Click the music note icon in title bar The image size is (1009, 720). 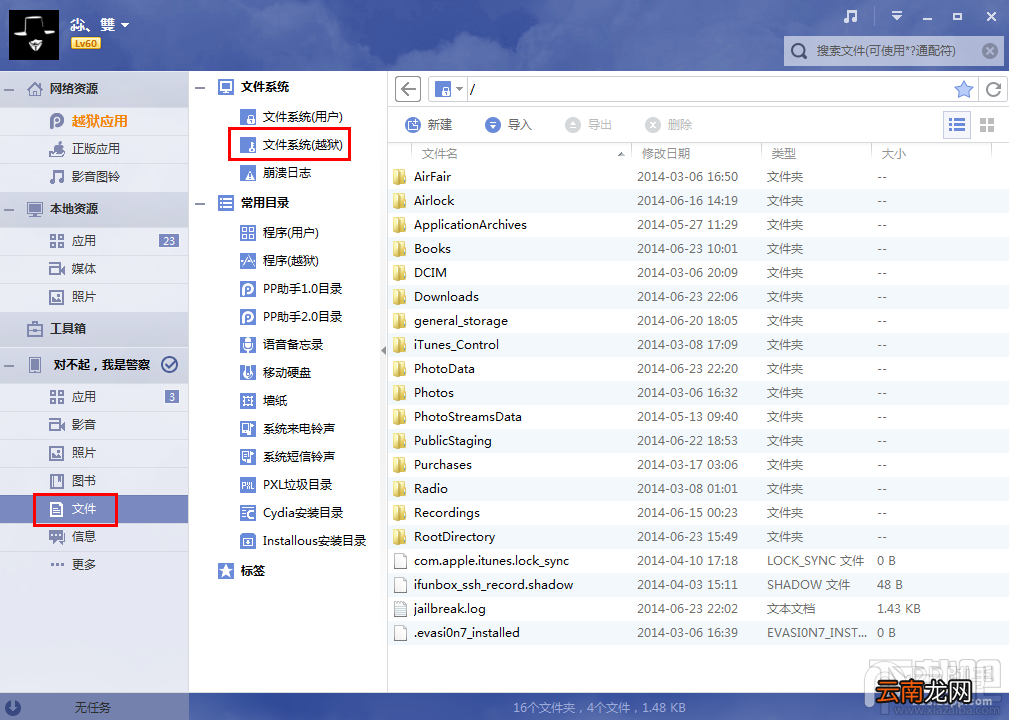[x=851, y=17]
